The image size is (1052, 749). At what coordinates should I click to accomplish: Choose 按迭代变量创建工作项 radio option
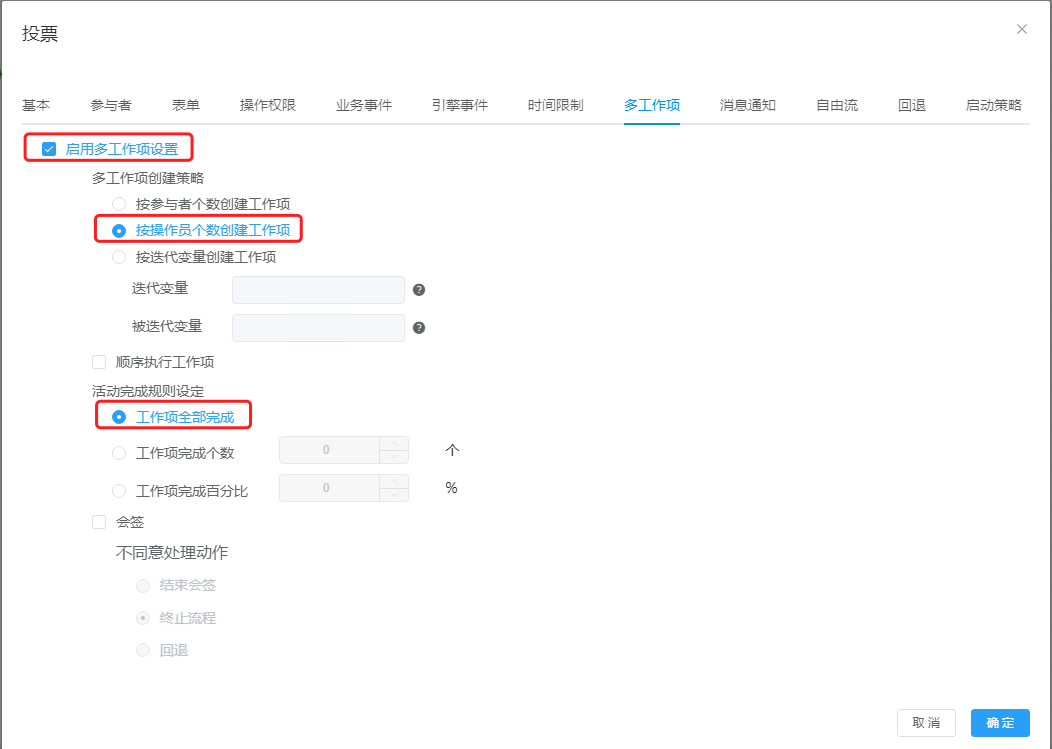point(119,257)
